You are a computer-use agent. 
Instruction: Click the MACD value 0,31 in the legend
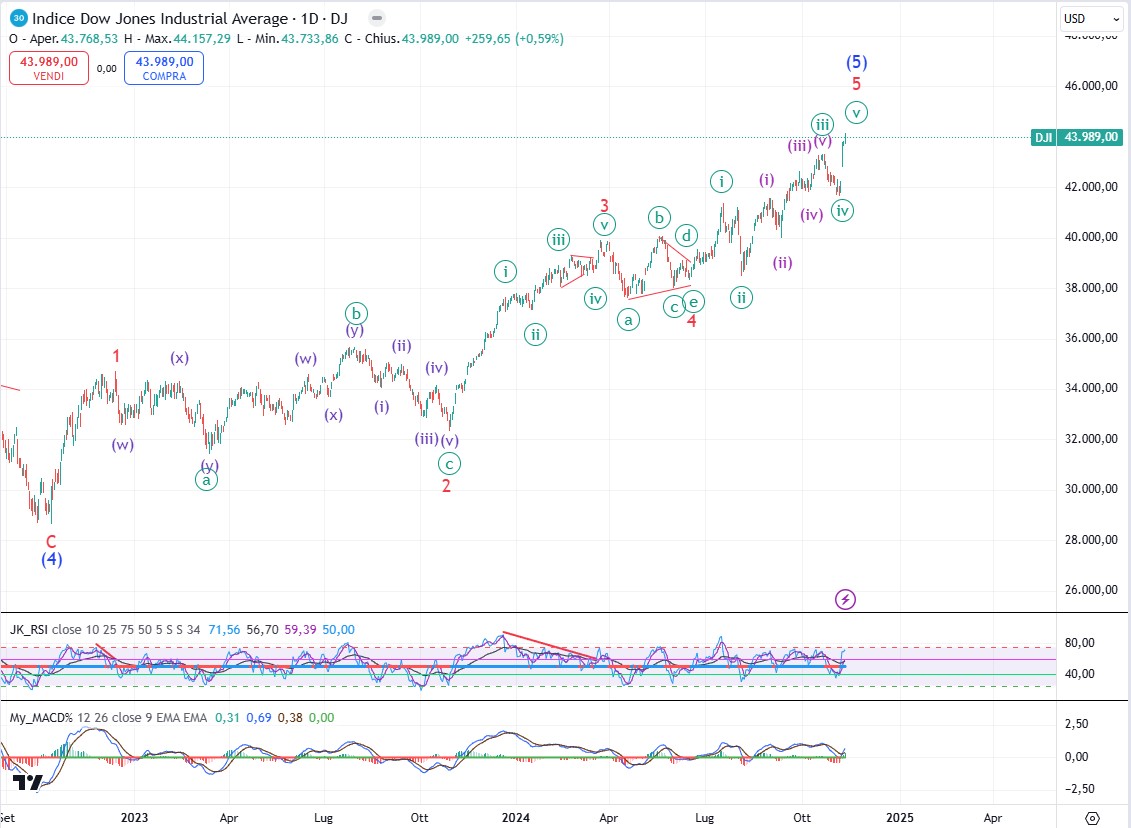coord(227,718)
